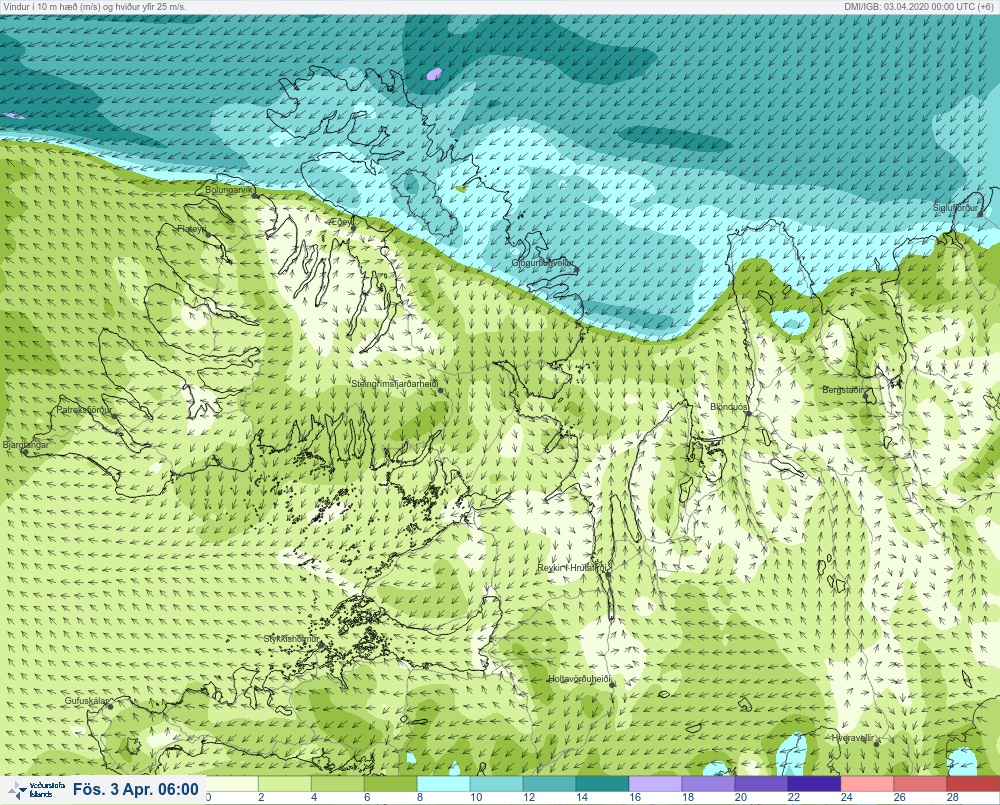This screenshot has height=805, width=1000.
Task: Click the DMI/IGB 03.04.2020 model run text
Action: click(919, 6)
